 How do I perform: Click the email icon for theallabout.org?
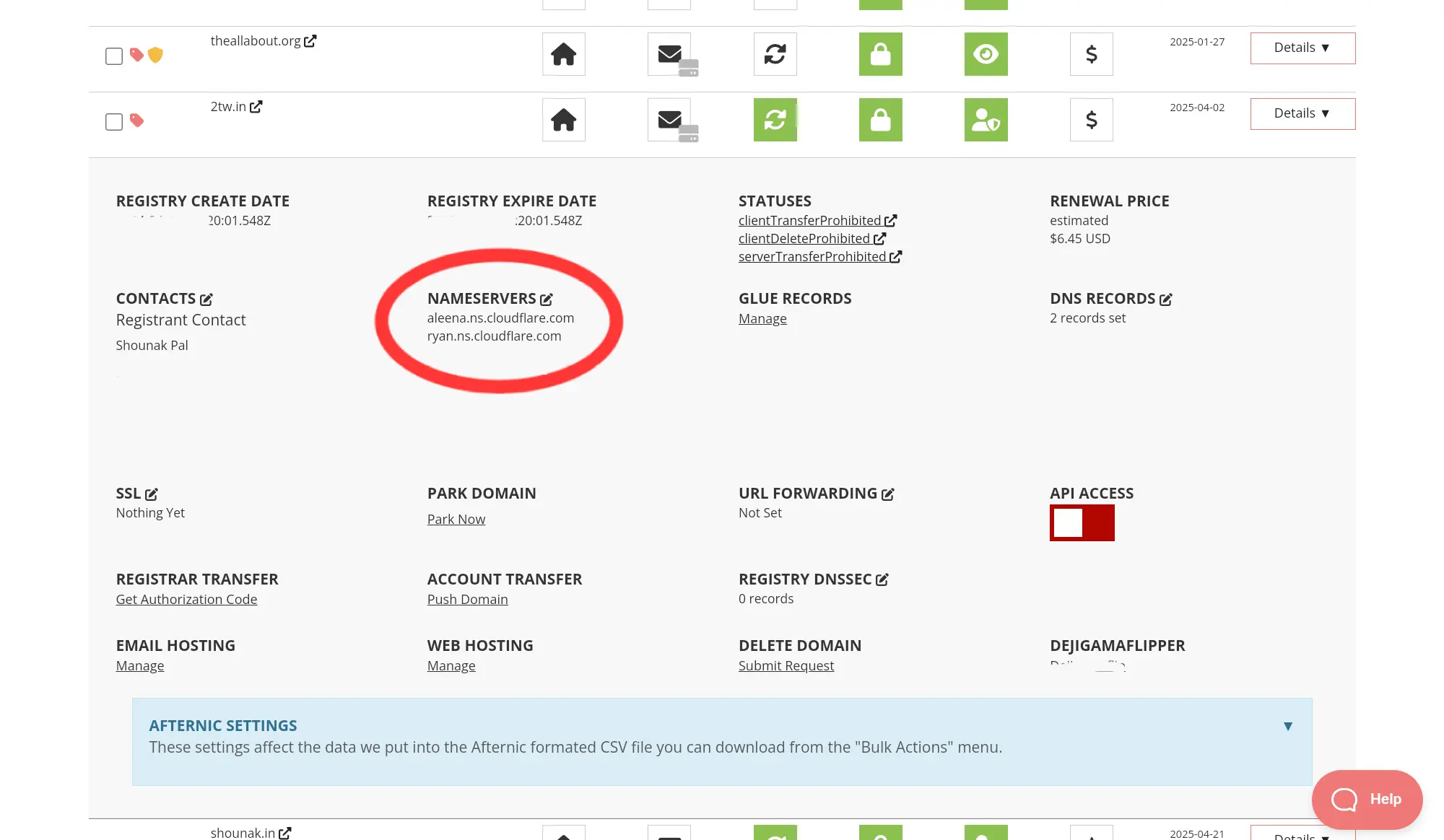tap(669, 54)
